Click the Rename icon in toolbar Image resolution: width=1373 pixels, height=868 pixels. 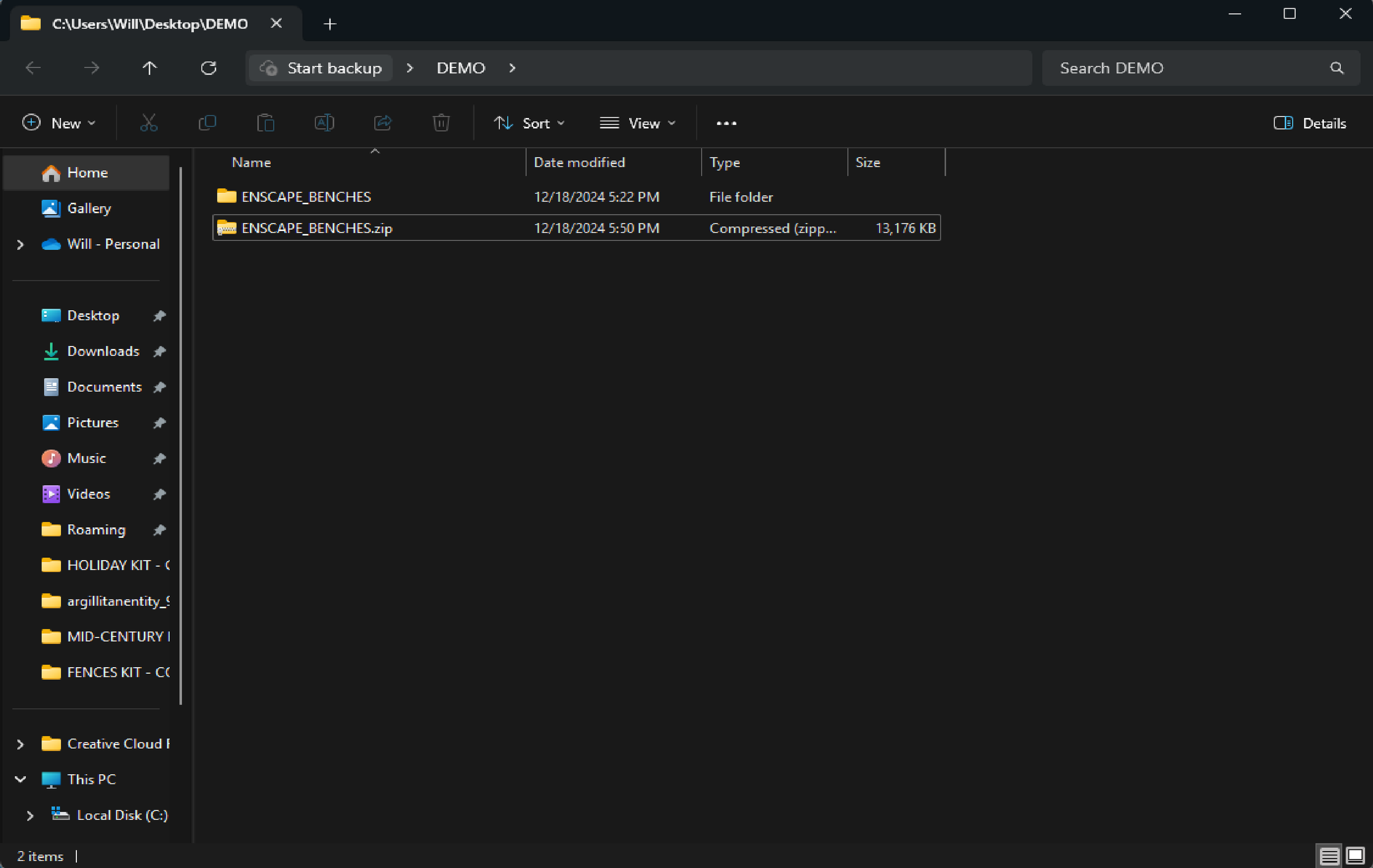click(324, 123)
